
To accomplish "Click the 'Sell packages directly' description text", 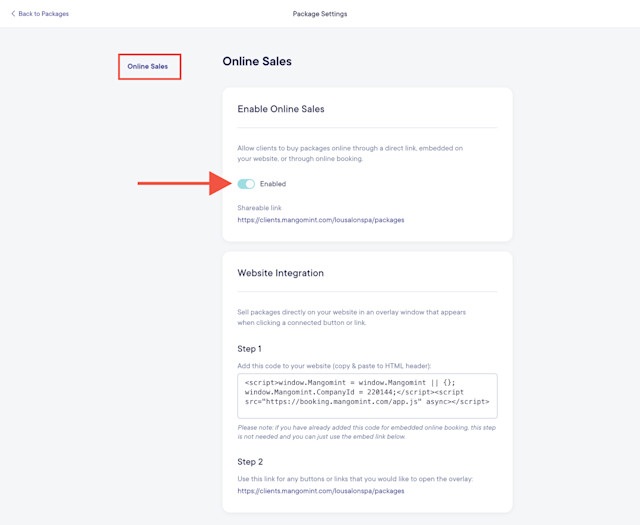I will (x=351, y=317).
